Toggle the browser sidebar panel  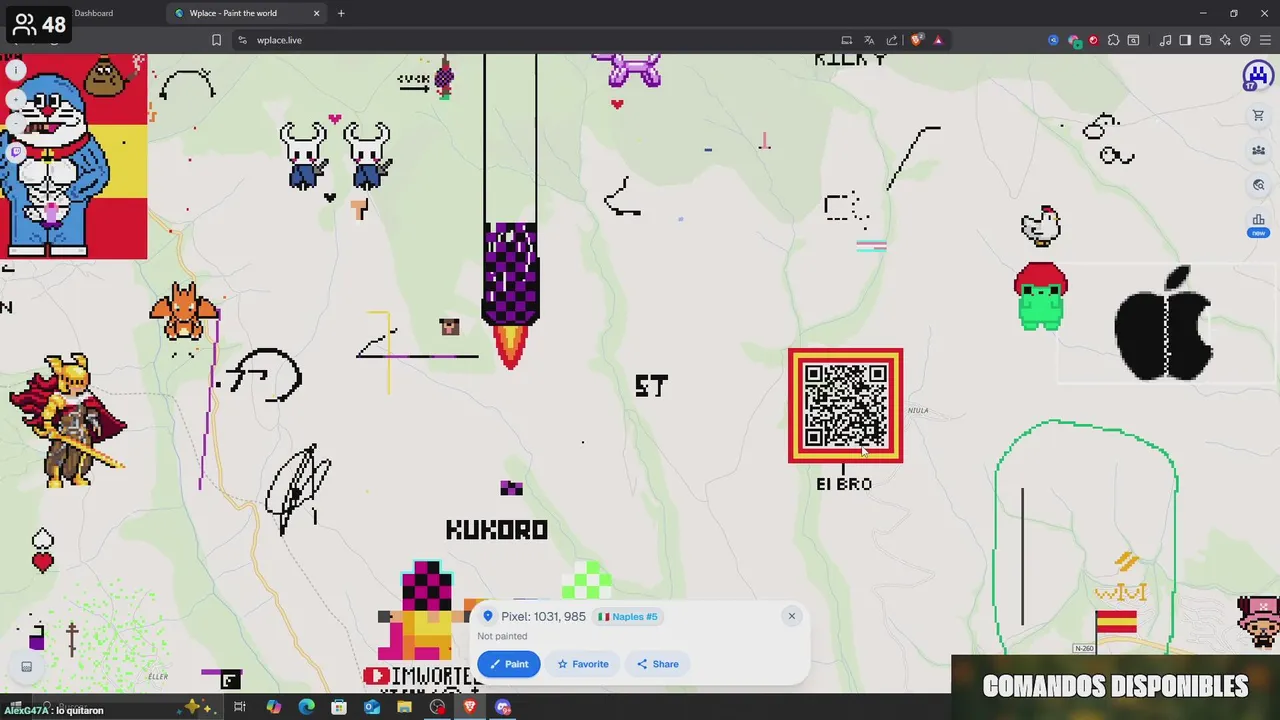(x=1185, y=40)
